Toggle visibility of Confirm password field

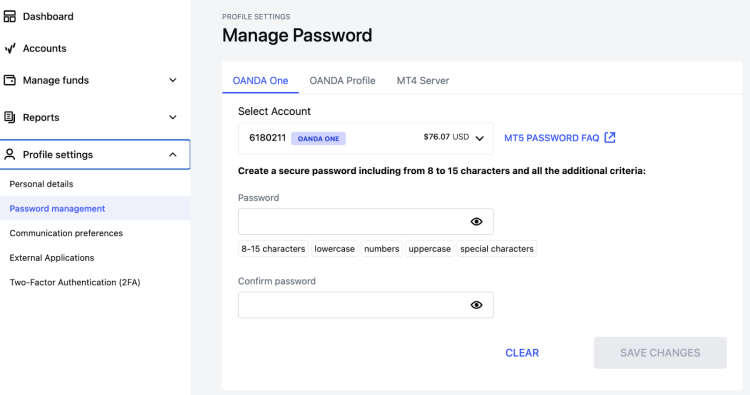(x=476, y=305)
